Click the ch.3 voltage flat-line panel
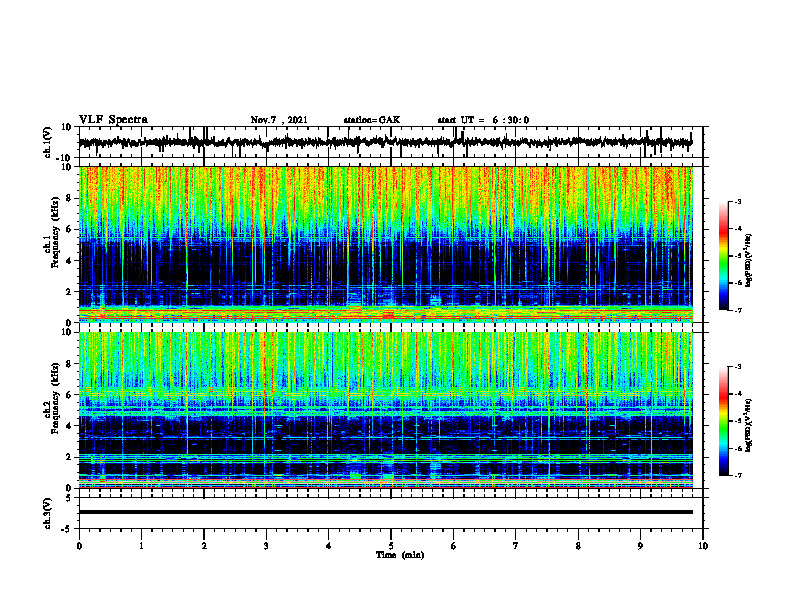The height and width of the screenshot is (612, 792). pyautogui.click(x=391, y=513)
